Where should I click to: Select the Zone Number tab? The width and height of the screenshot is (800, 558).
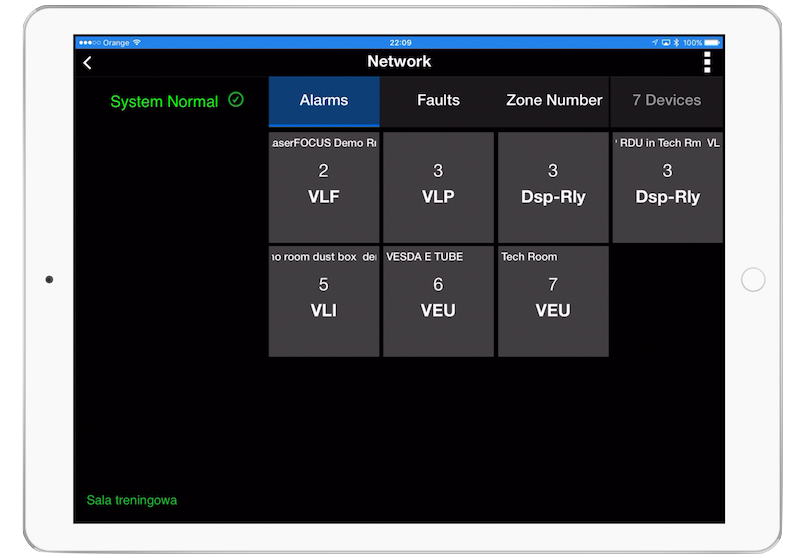coord(553,100)
